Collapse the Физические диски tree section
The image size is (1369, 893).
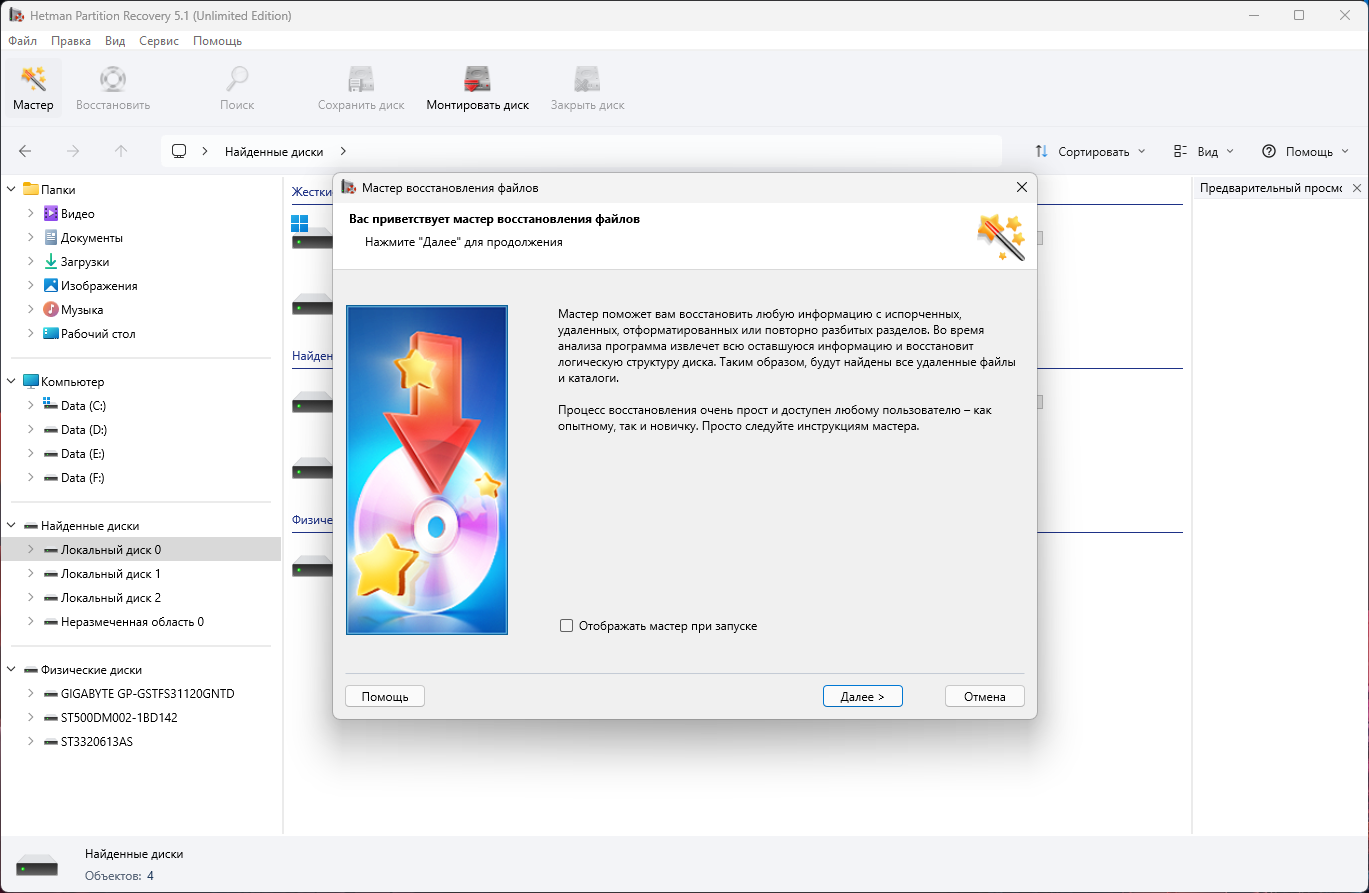click(11, 670)
